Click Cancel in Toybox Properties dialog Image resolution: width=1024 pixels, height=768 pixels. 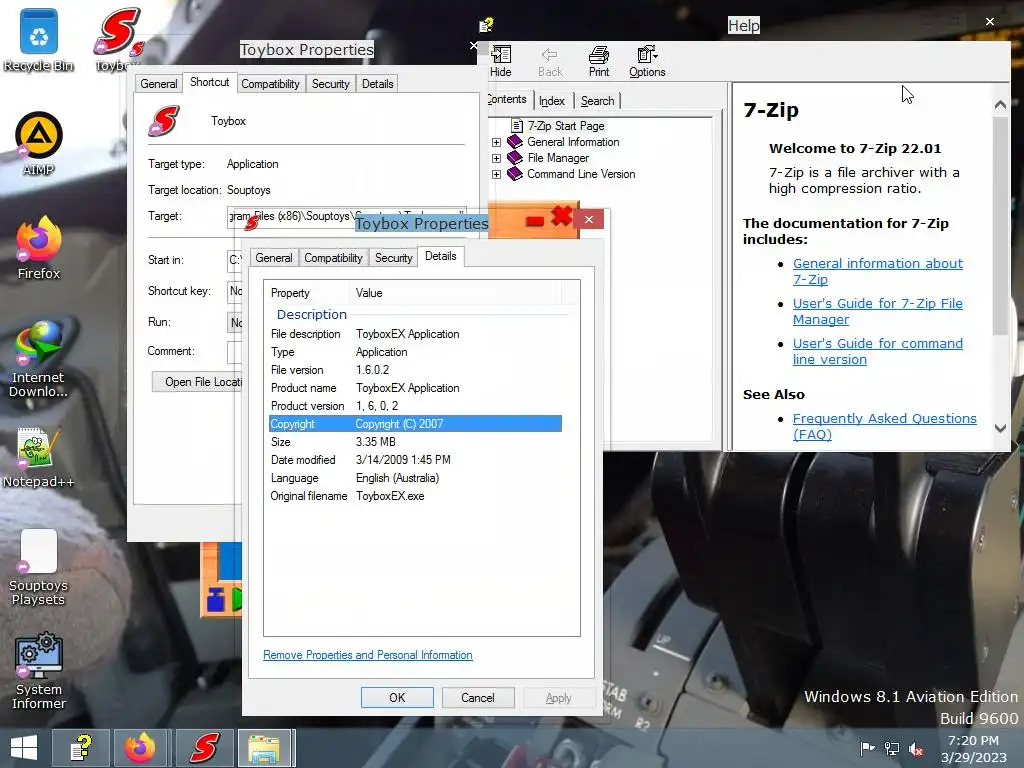(478, 697)
